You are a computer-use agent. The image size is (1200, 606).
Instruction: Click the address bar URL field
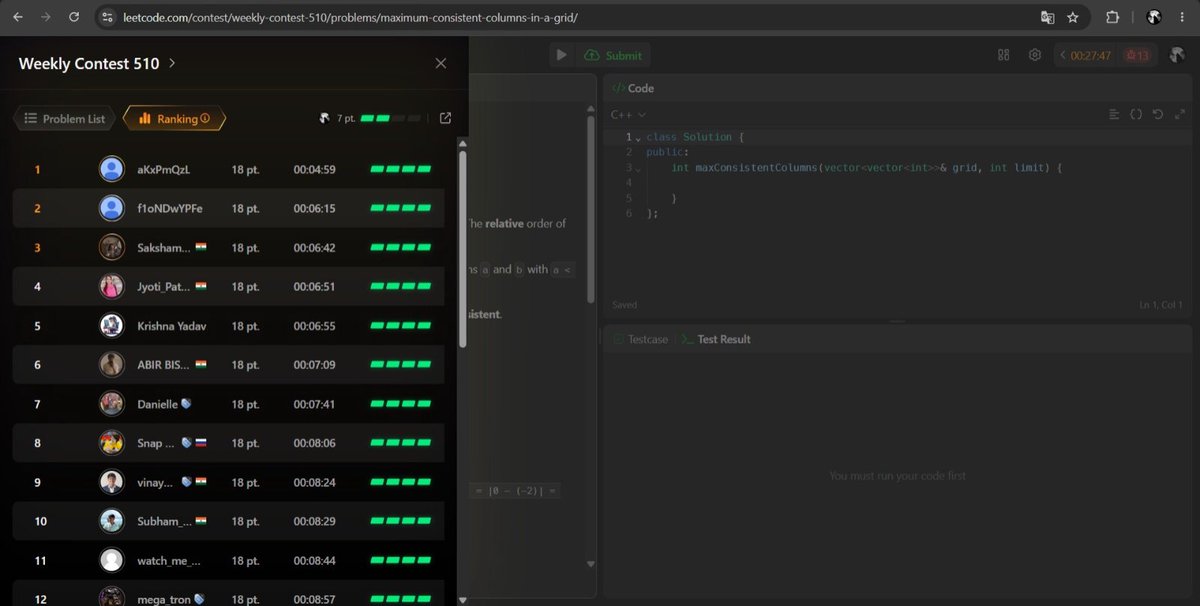coord(570,17)
